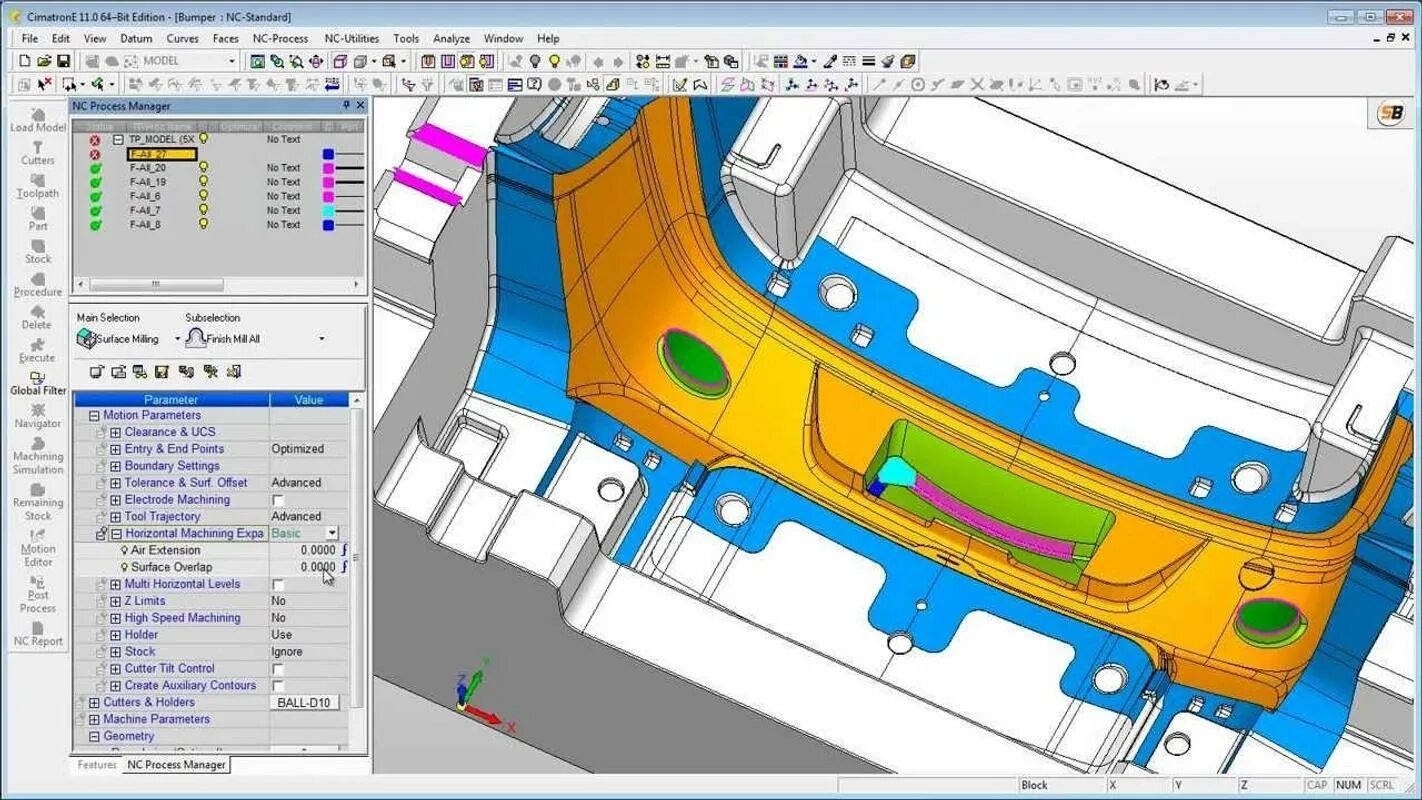The height and width of the screenshot is (800, 1422).
Task: Collapse the TP_MODEL tree node
Action: 118,140
